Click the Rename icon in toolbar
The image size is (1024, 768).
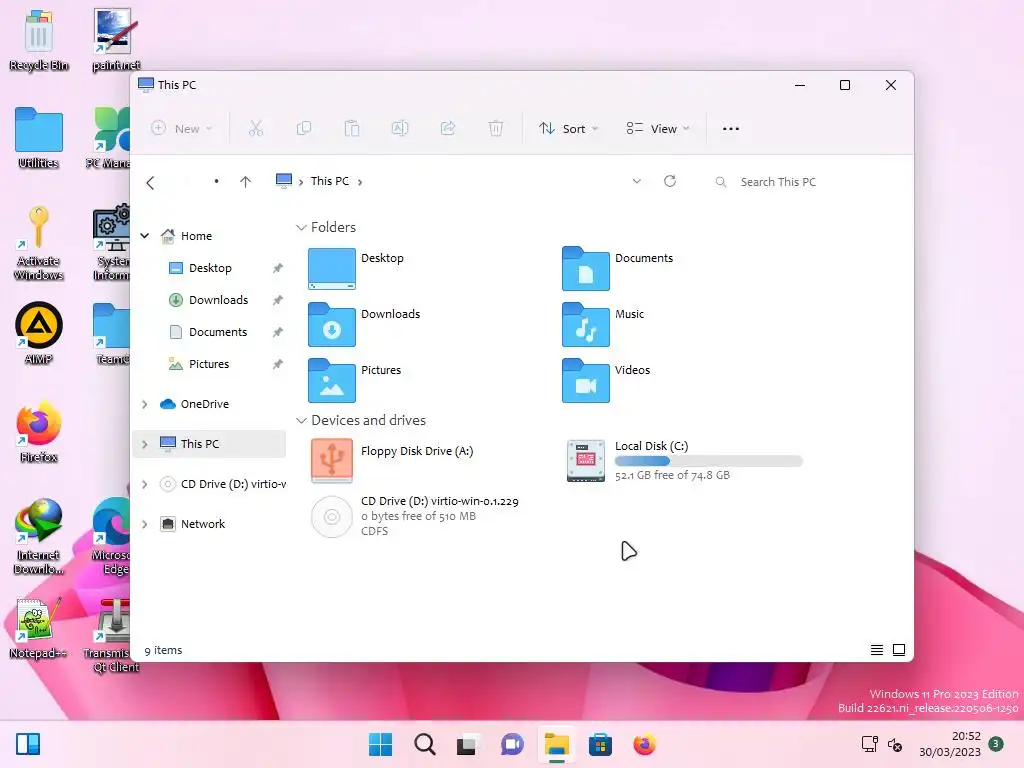400,129
